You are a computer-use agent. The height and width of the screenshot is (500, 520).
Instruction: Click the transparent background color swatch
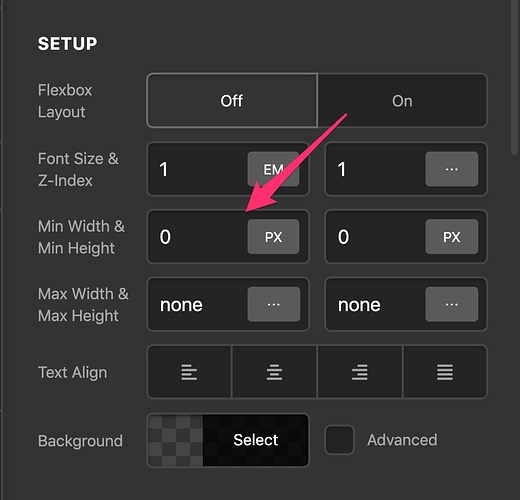coord(176,440)
